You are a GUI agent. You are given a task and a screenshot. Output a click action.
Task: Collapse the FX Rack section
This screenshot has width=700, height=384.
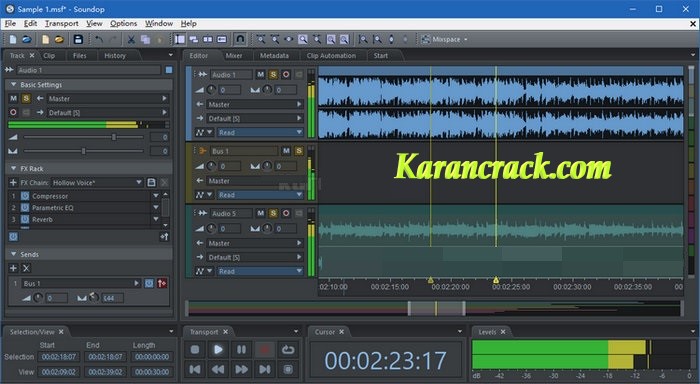[x=13, y=168]
